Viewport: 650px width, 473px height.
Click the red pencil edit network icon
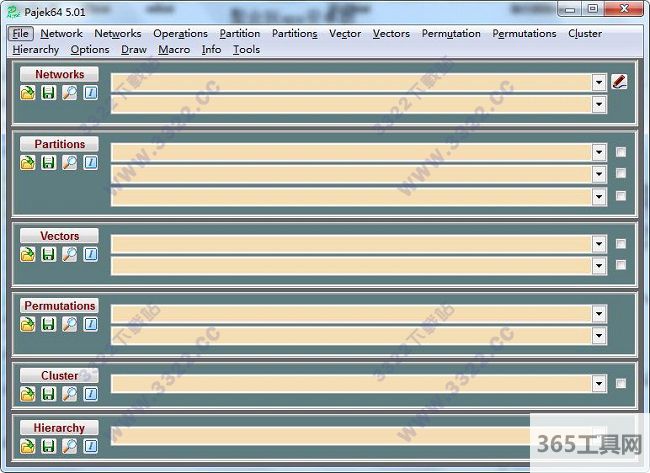coord(619,82)
